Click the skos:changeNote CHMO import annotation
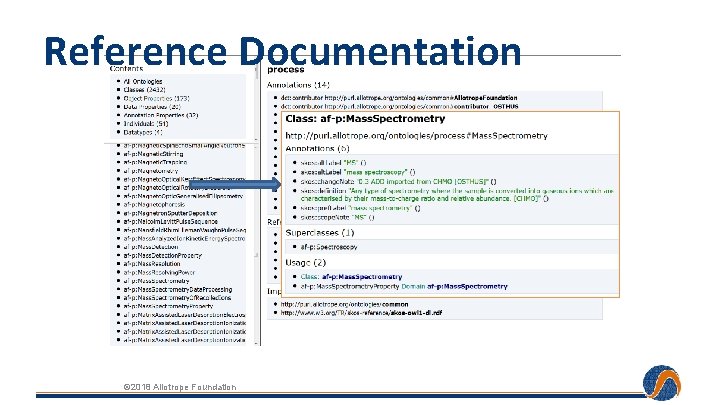The width and height of the screenshot is (720, 405). 398,182
